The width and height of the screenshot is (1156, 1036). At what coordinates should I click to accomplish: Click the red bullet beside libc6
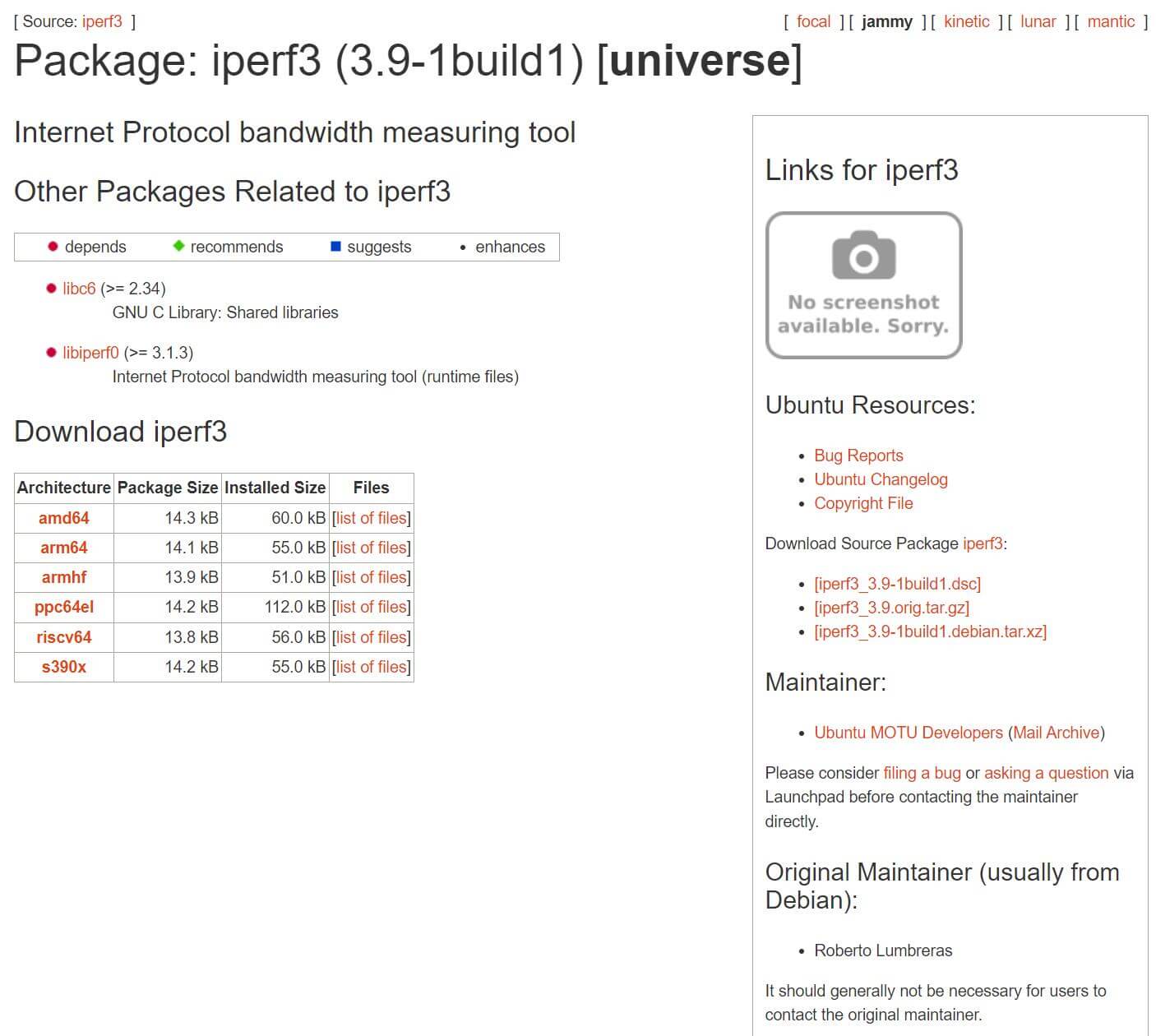[x=51, y=289]
